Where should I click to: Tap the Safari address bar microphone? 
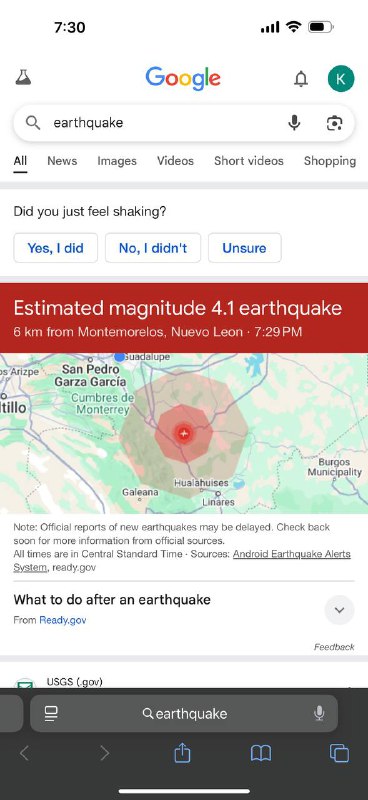[320, 713]
